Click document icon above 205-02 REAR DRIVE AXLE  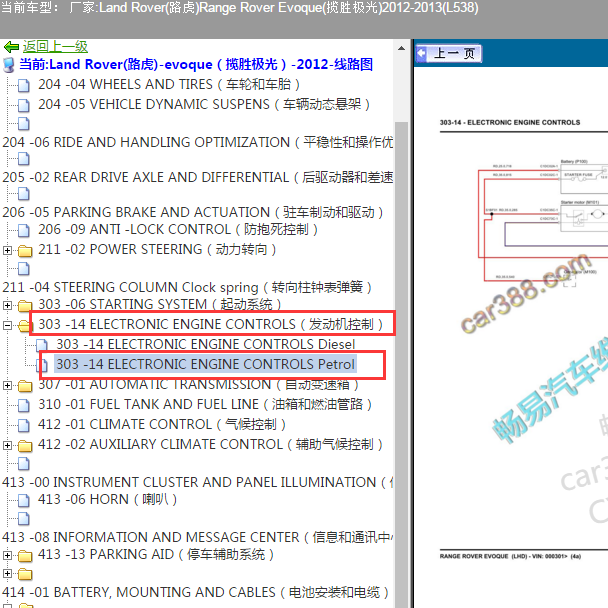[24, 159]
